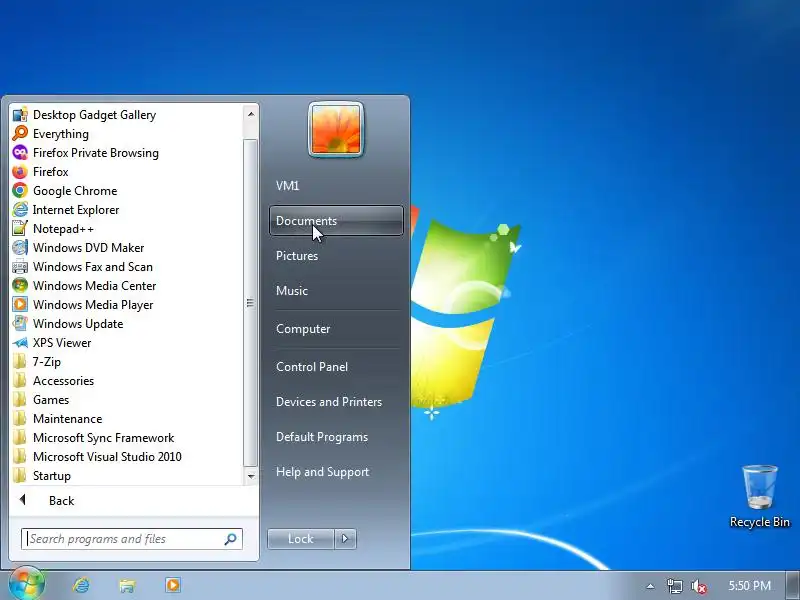Click the search magnifier icon
This screenshot has height=600, width=800.
[231, 539]
